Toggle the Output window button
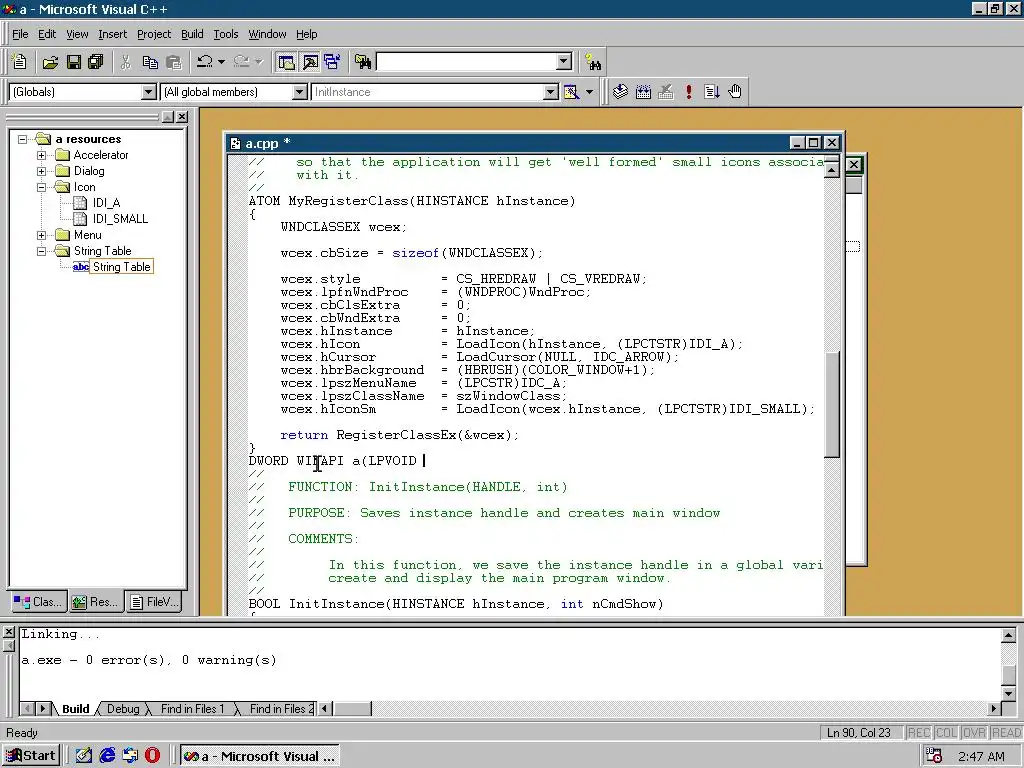Screen dimensions: 1024x768 click(x=310, y=62)
